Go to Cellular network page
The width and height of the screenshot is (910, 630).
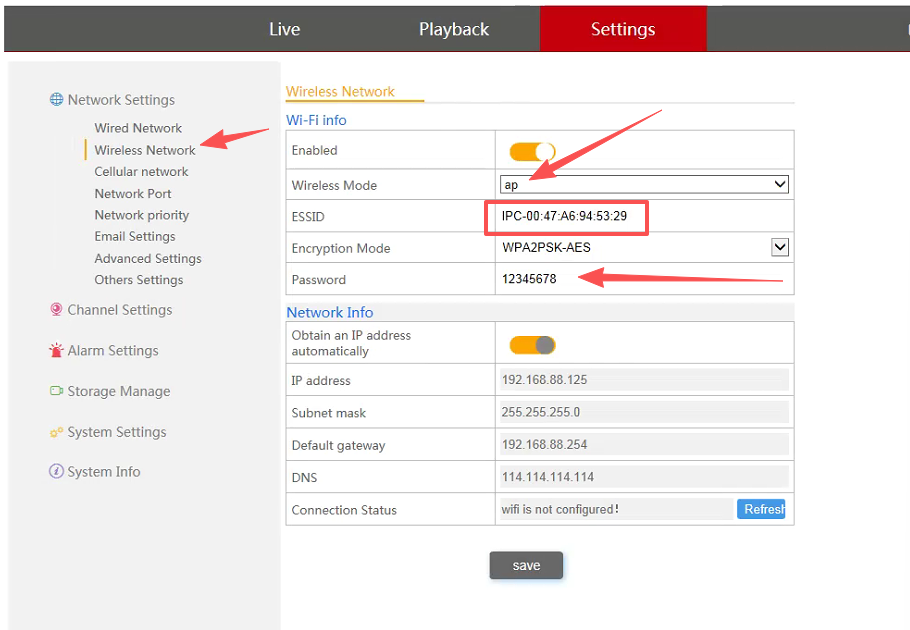click(141, 172)
